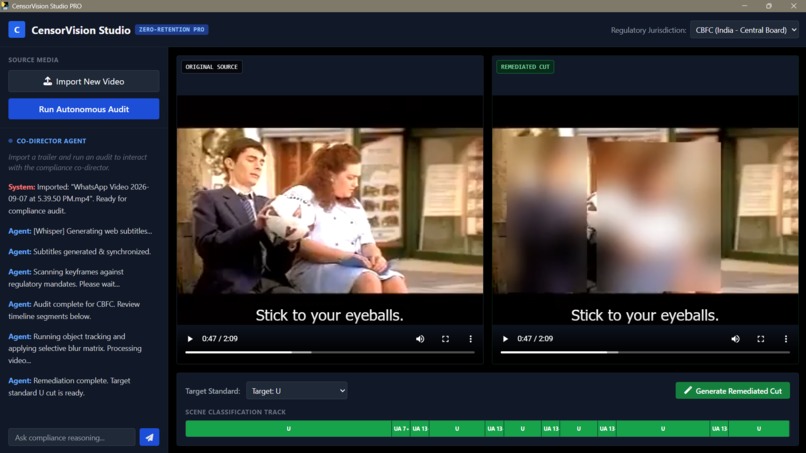Click Generate Remediated Cut button
This screenshot has width=806, height=453.
click(x=732, y=391)
